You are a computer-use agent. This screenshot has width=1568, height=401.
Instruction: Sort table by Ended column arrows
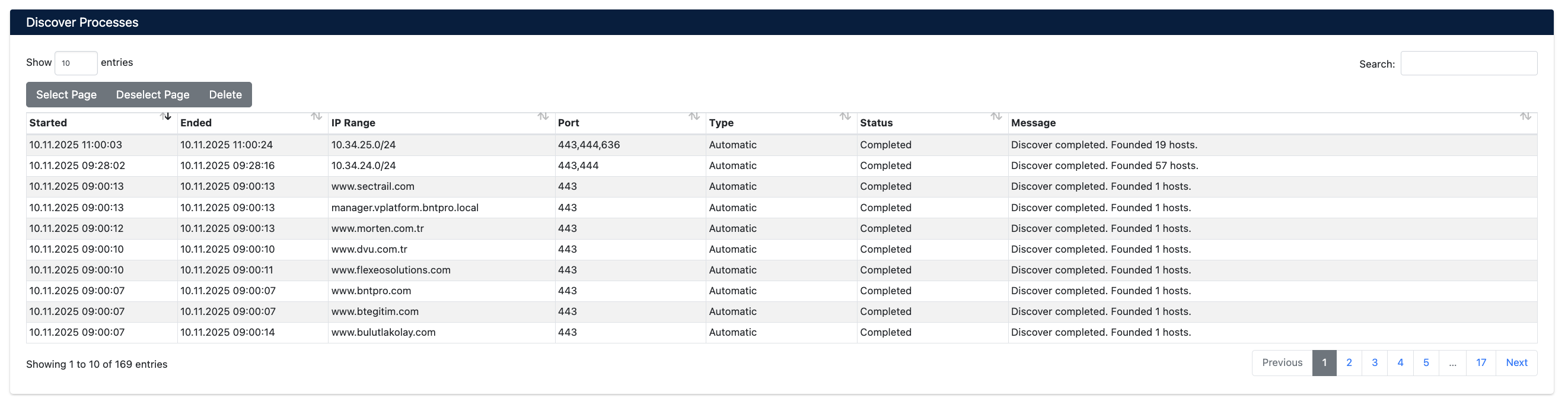click(317, 116)
